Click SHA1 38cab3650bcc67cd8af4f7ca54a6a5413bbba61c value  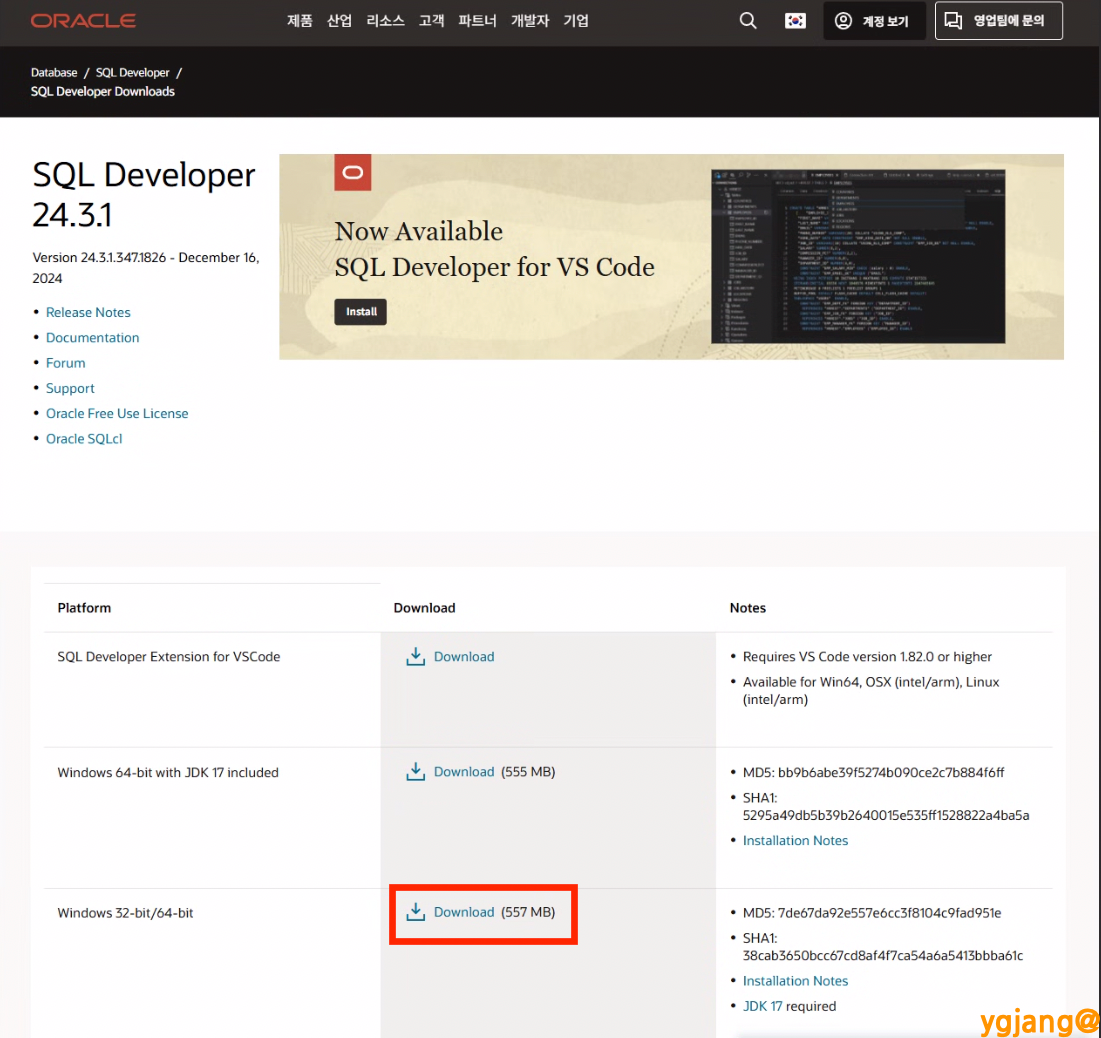(x=883, y=956)
